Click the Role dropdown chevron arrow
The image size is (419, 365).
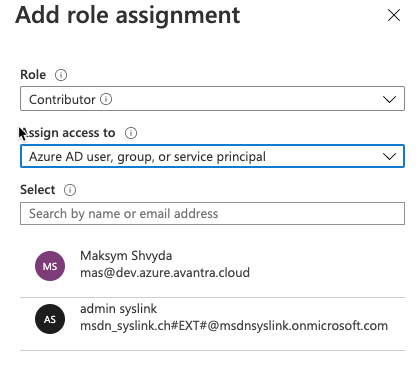tap(389, 99)
